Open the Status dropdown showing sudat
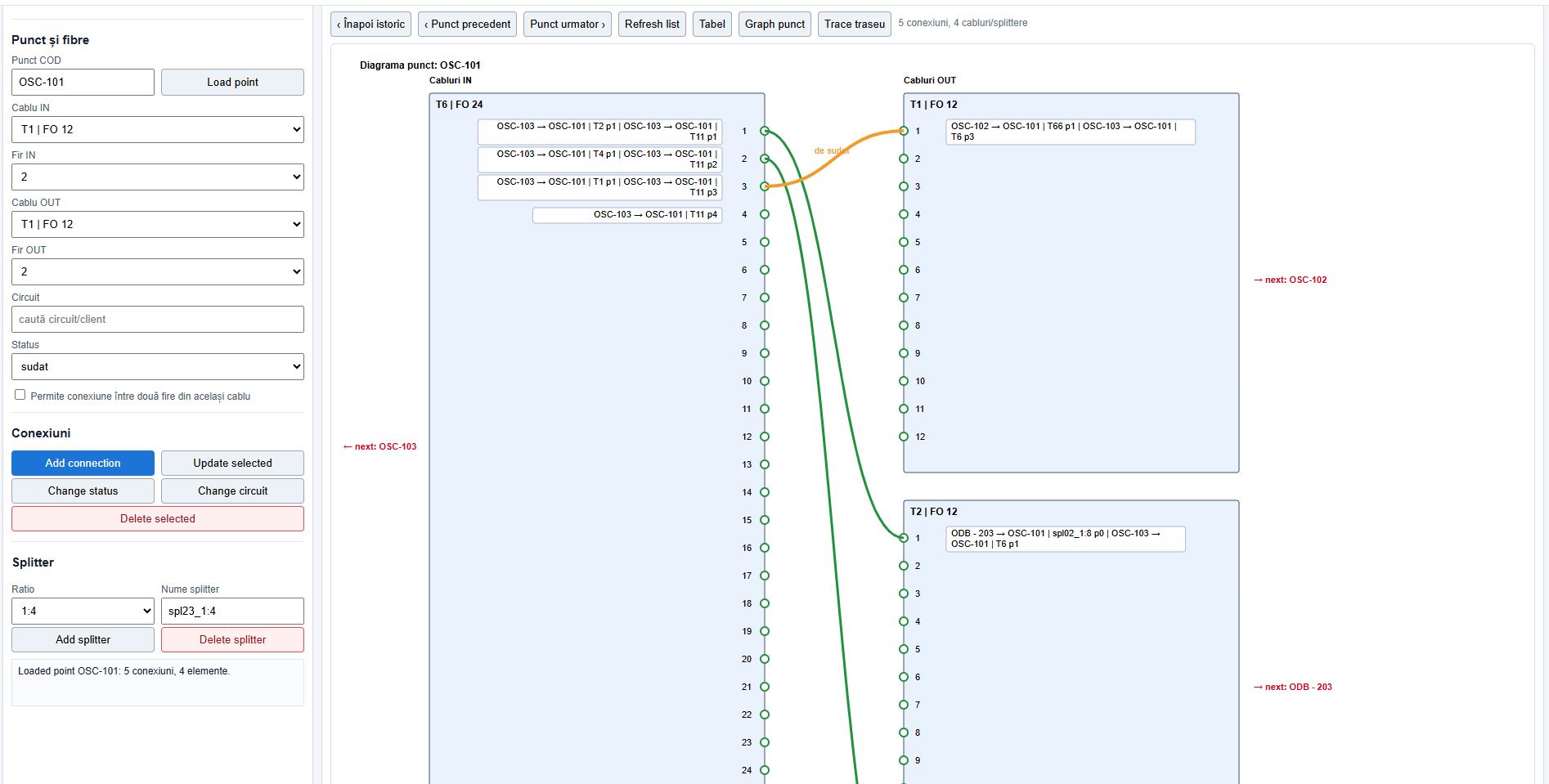The height and width of the screenshot is (784, 1549). (x=158, y=366)
